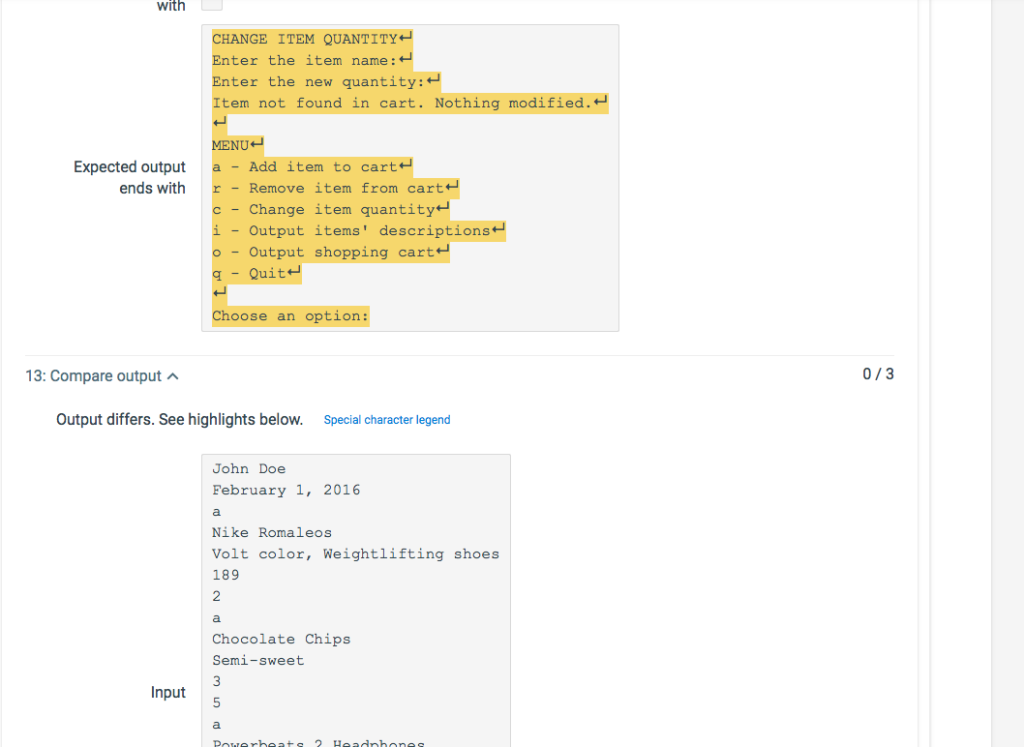Click 'Enter the item name:' line
Image resolution: width=1024 pixels, height=747 pixels.
pos(312,61)
